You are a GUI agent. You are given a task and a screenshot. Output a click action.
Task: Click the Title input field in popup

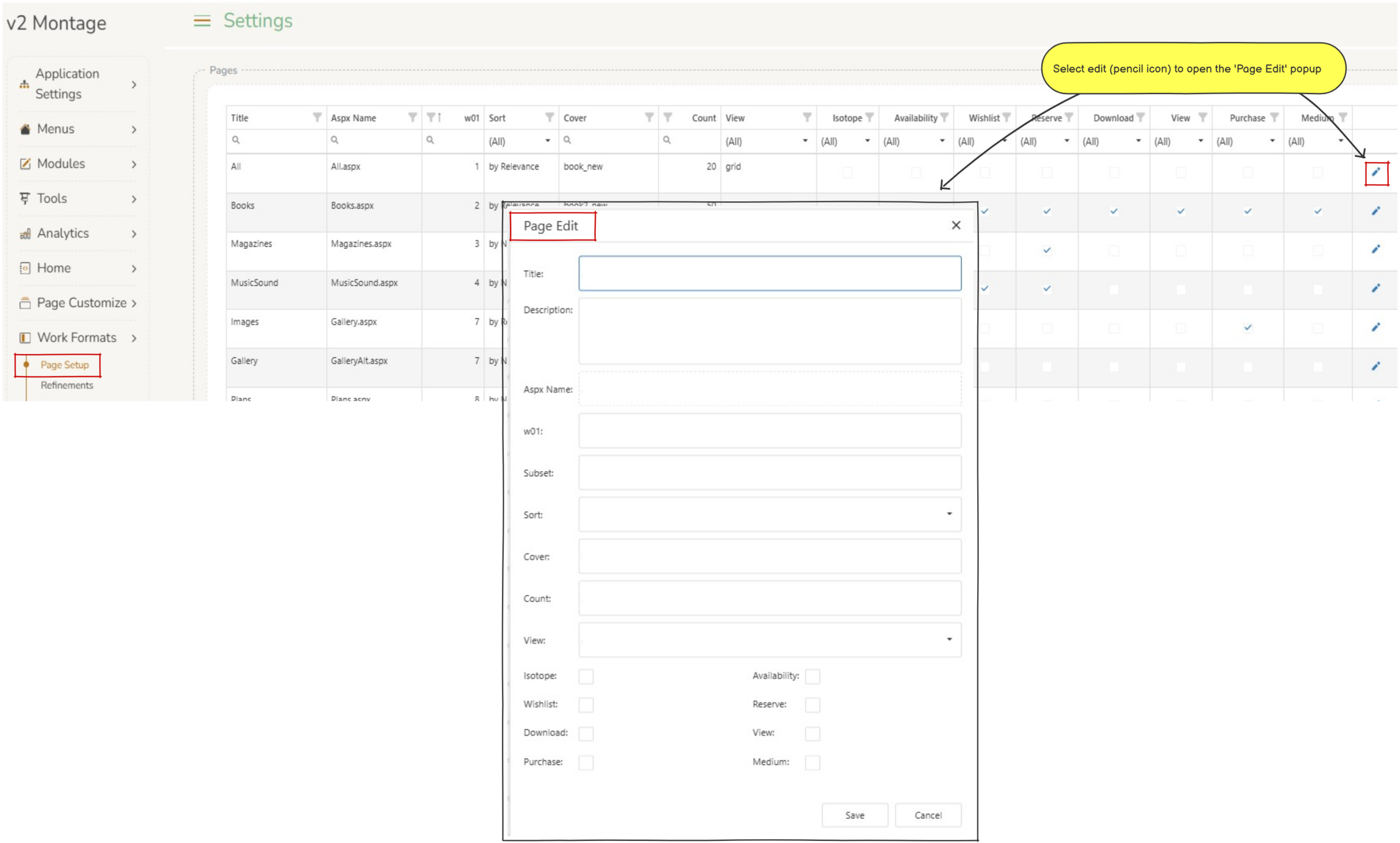pyautogui.click(x=769, y=273)
